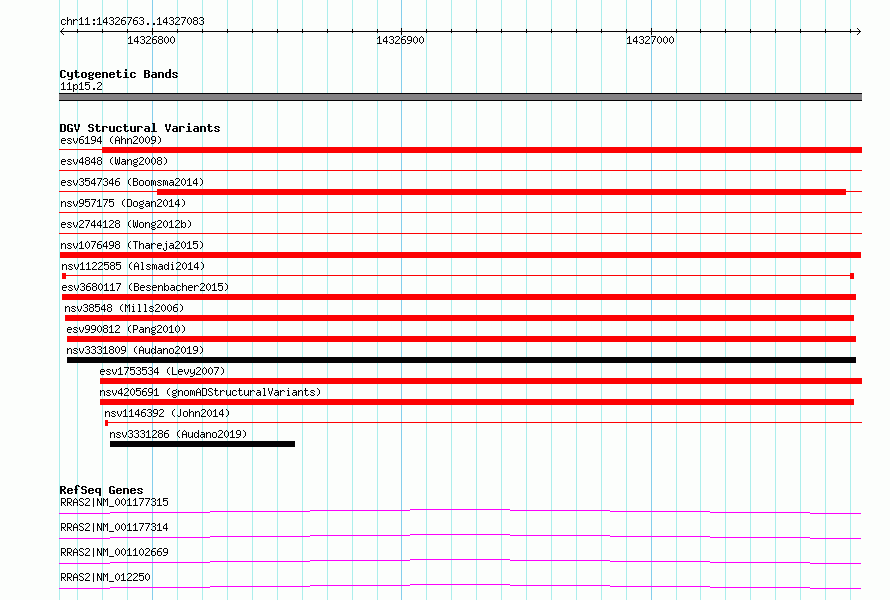Click nsv1122585 left end marker square
Viewport: 890px width, 600px height.
tap(64, 276)
